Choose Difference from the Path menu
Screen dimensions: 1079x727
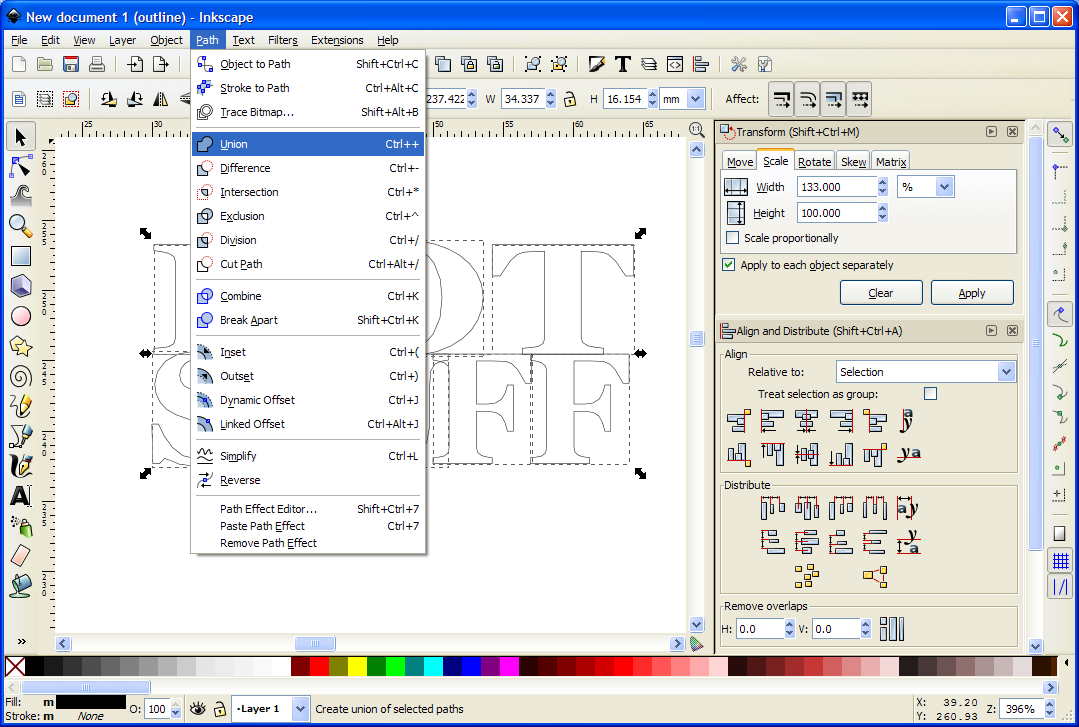coord(245,168)
